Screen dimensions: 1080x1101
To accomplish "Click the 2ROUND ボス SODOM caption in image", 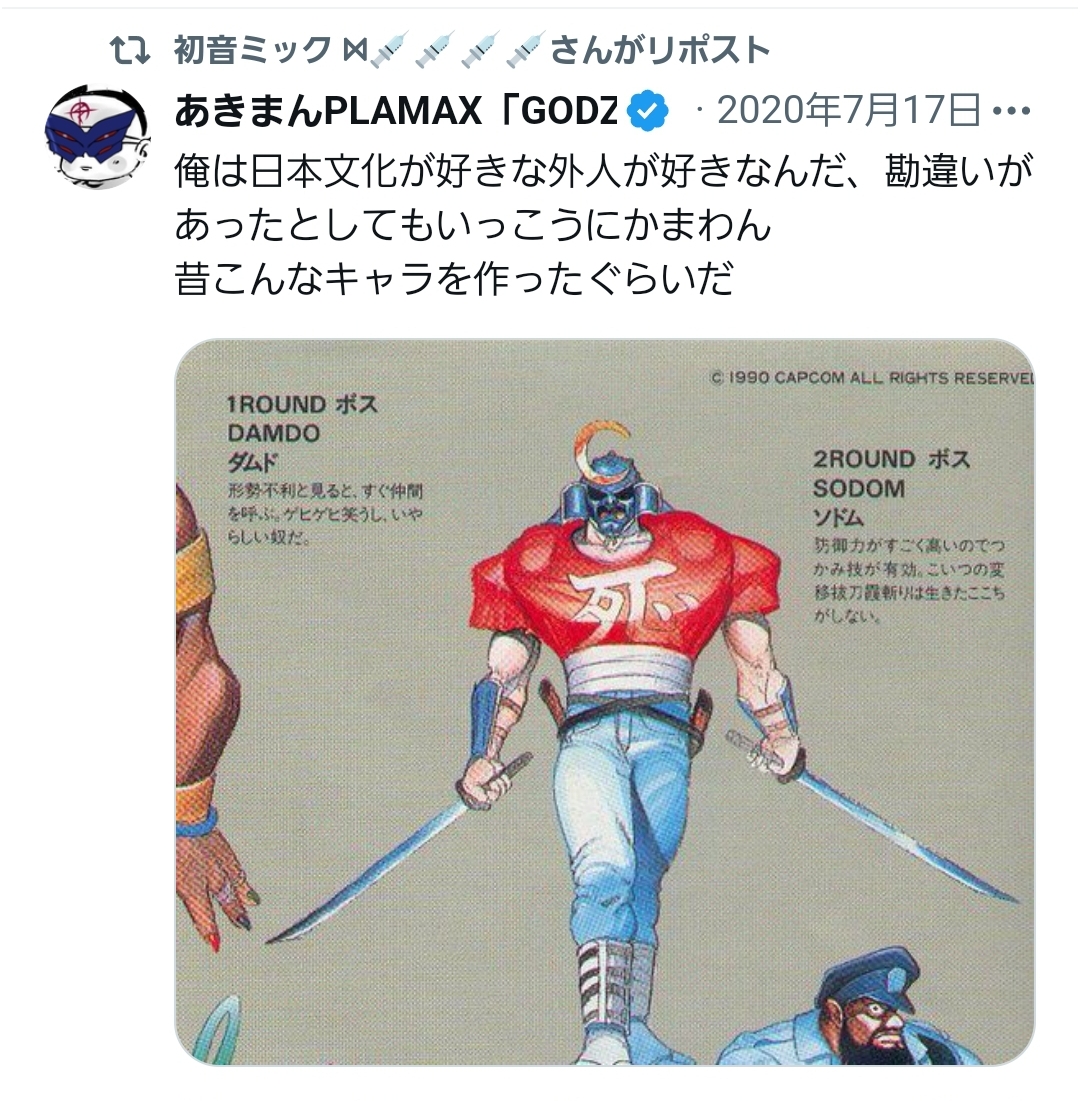I will [892, 488].
